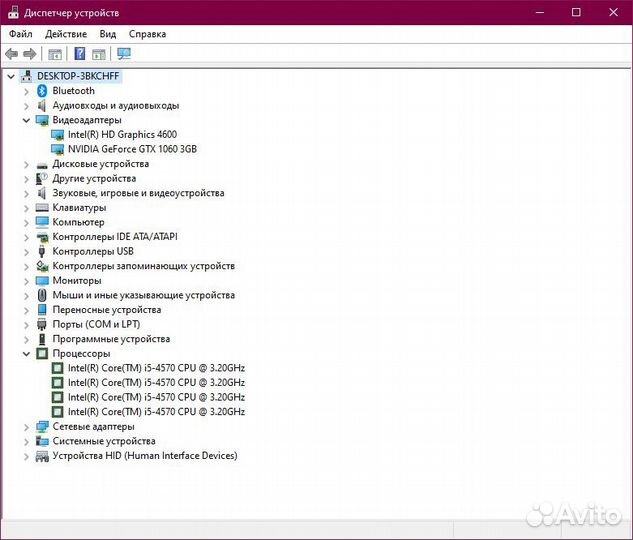Select the last Intel Core i5-4570 processor entry
This screenshot has height=540, width=633.
click(156, 412)
